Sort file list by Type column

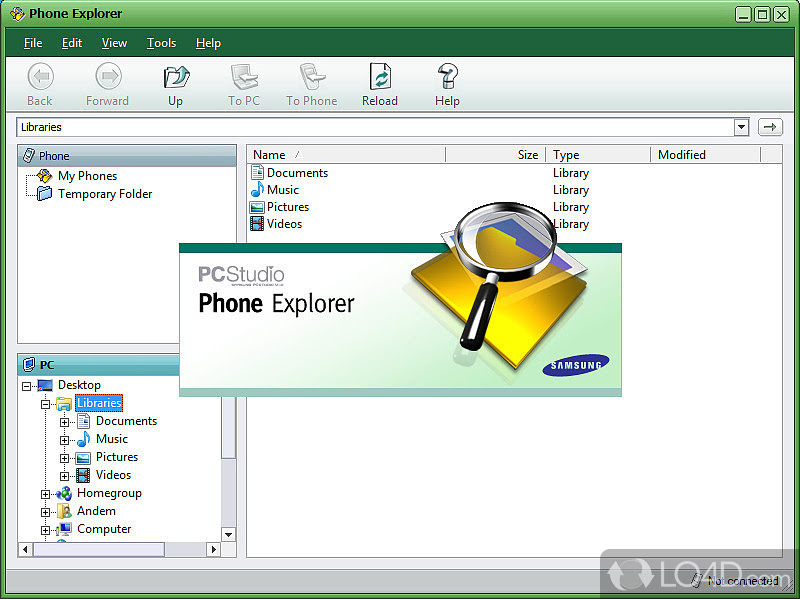coord(598,155)
